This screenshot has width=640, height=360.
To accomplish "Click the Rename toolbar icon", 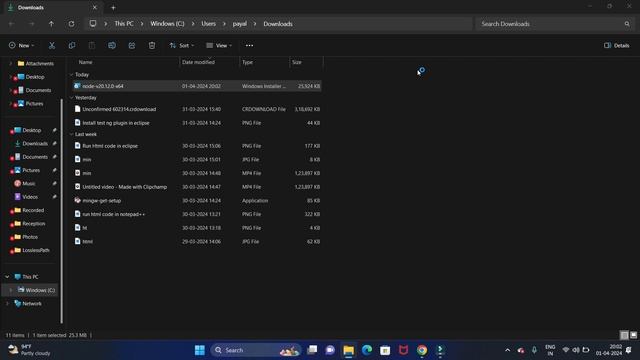I will pyautogui.click(x=112, y=45).
